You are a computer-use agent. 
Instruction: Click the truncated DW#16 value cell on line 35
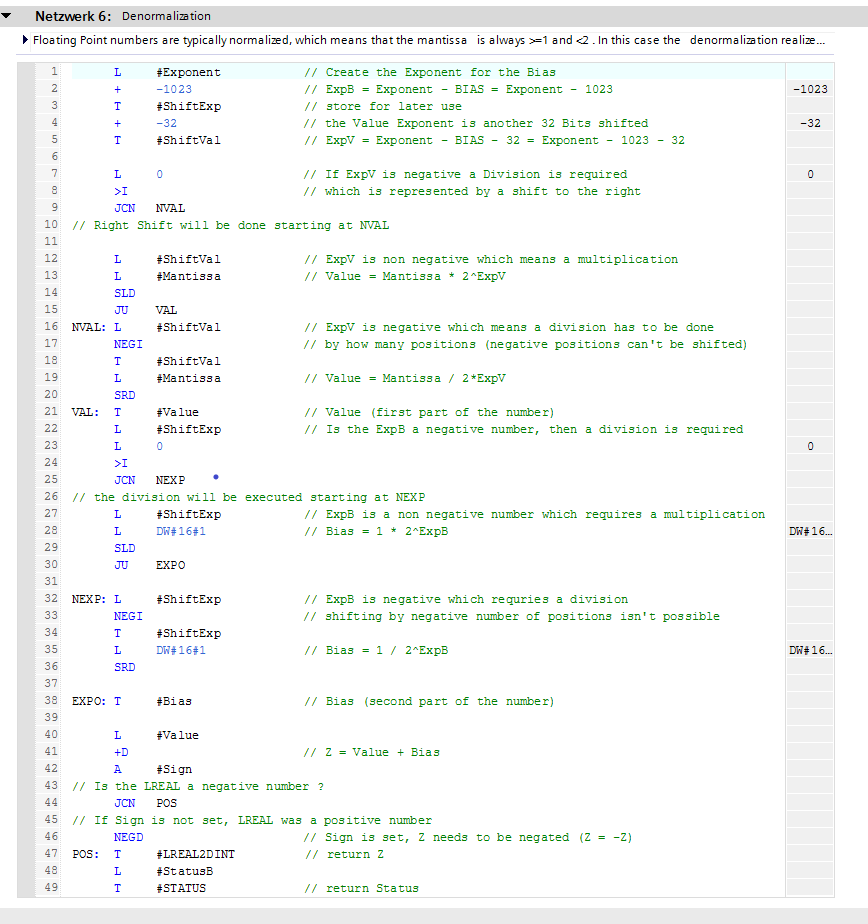(x=809, y=650)
